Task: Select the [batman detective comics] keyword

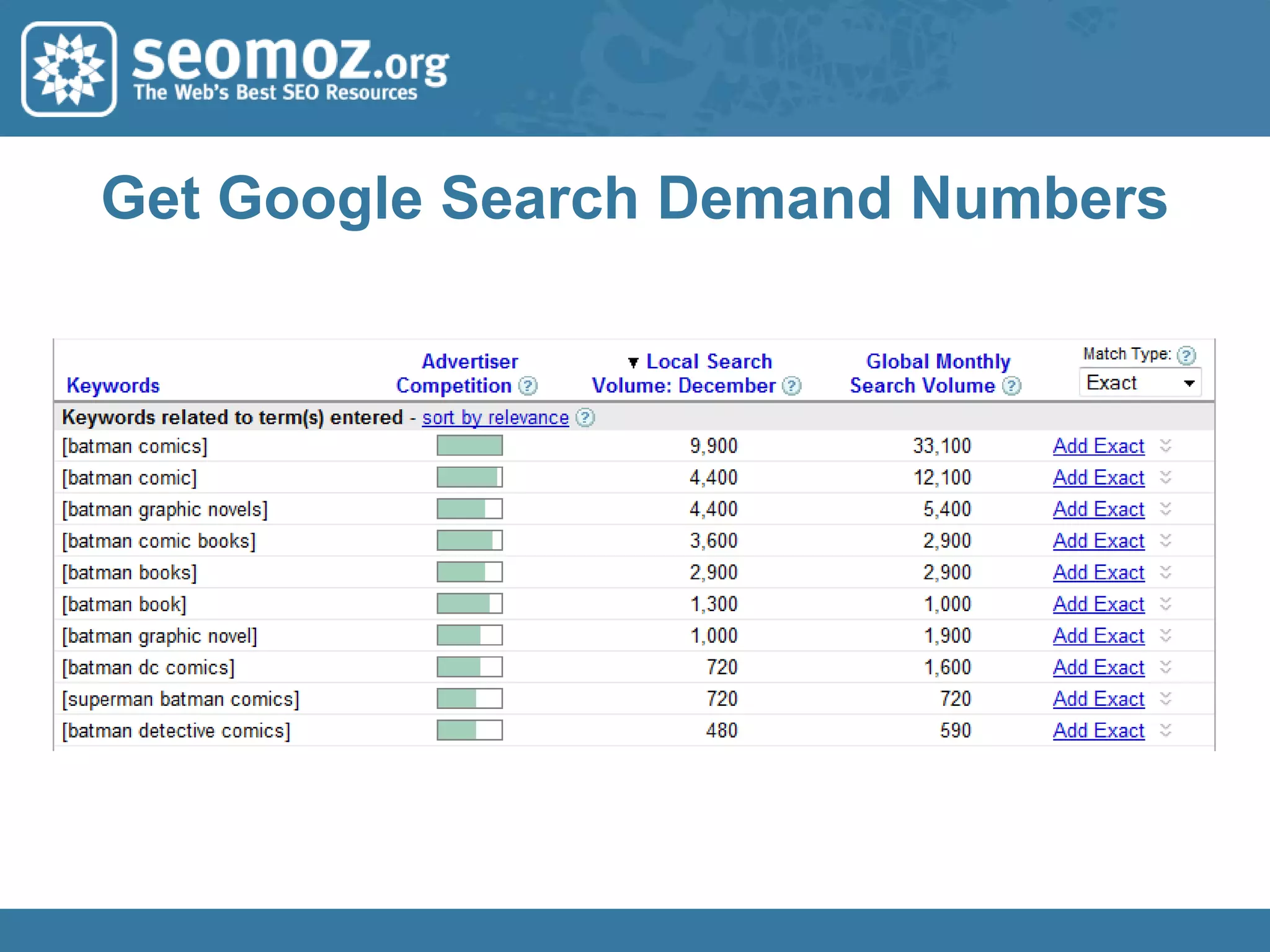Action: pyautogui.click(x=176, y=731)
